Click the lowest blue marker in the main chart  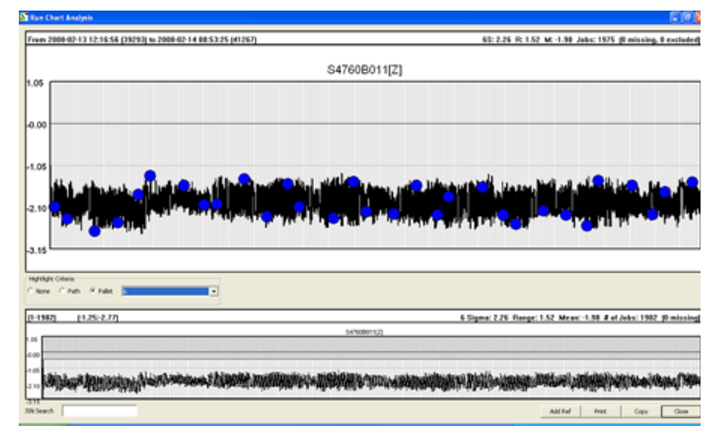click(95, 231)
